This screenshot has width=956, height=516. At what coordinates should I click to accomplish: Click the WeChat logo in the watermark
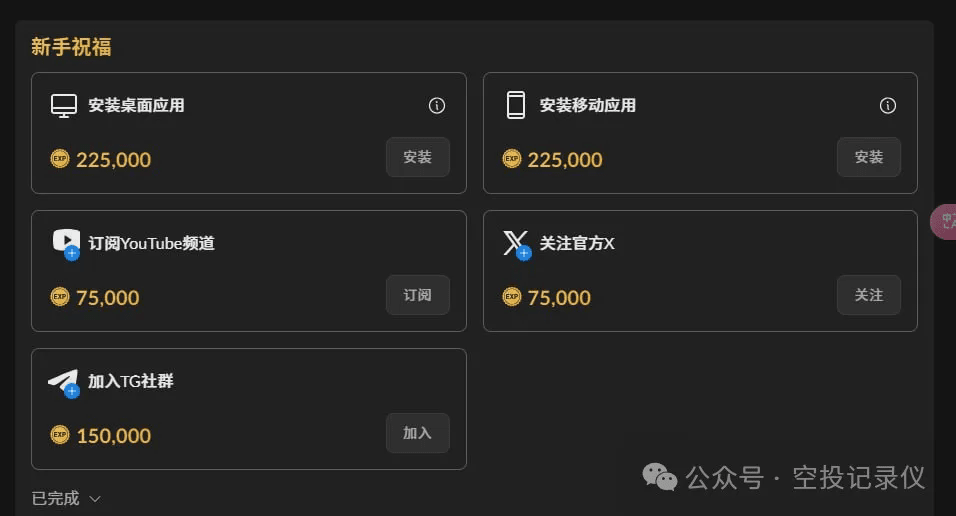tap(660, 476)
